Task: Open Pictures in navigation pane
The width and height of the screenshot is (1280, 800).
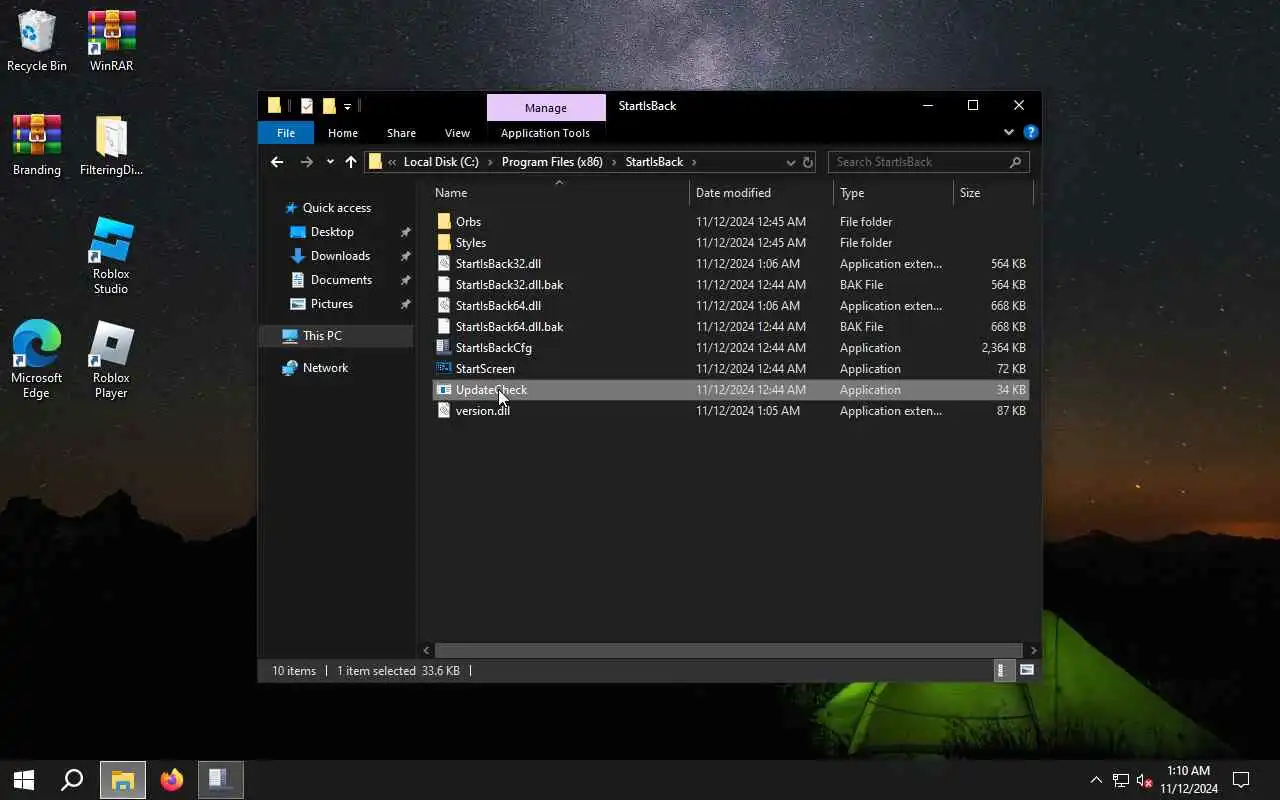Action: point(331,304)
